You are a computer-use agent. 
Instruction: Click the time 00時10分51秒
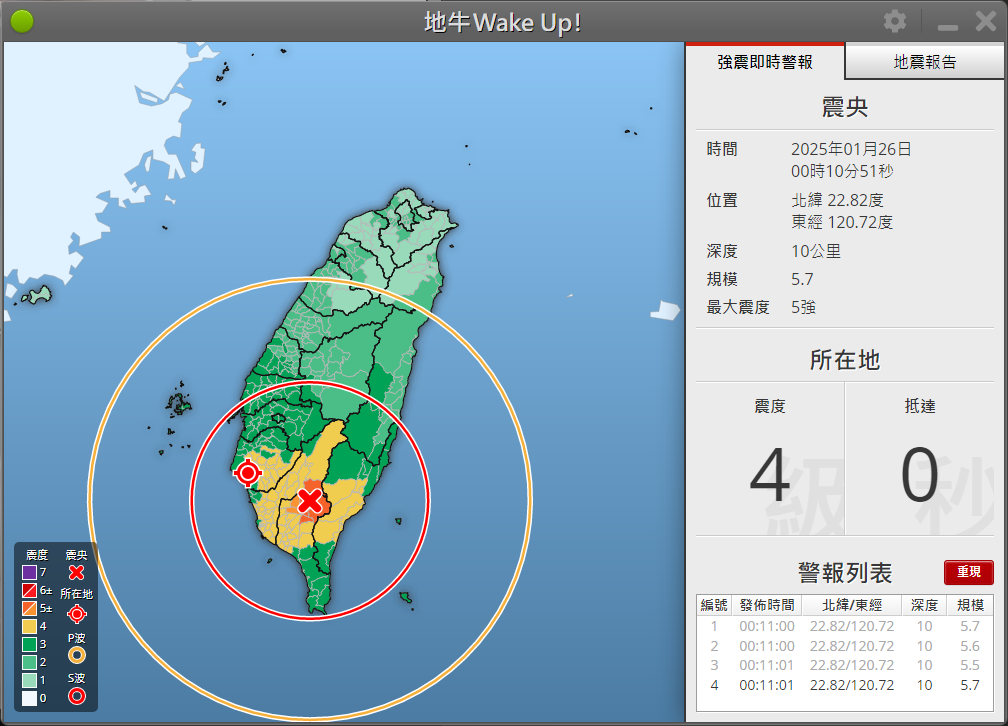[x=842, y=171]
